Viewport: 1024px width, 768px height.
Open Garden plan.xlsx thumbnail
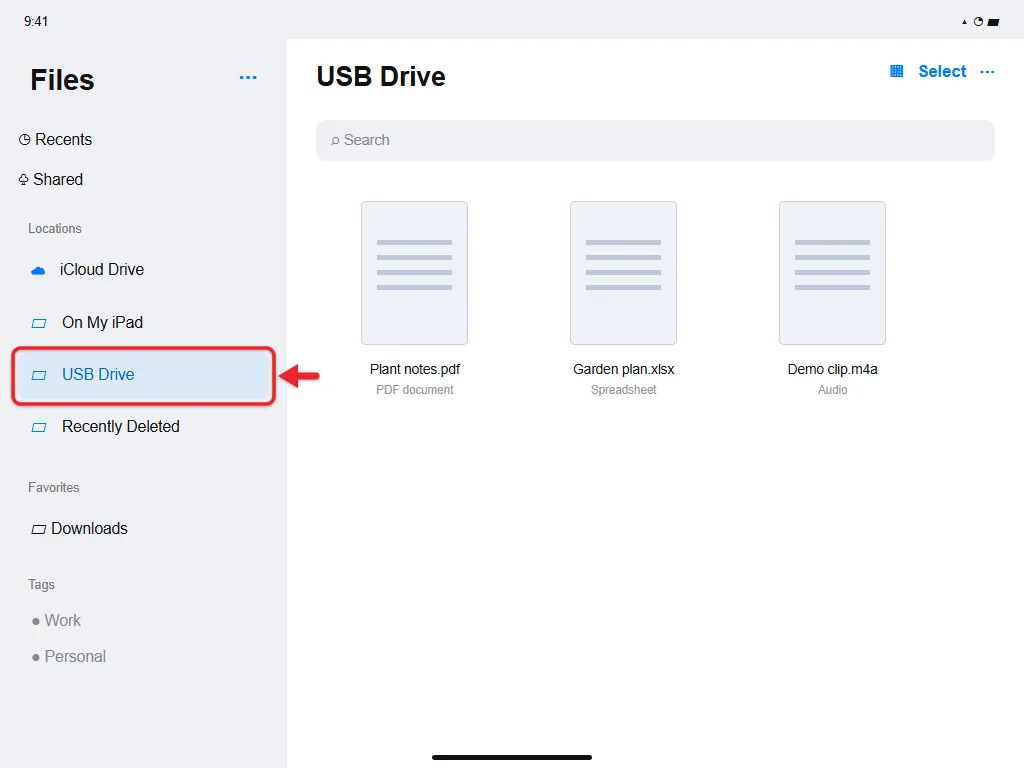point(624,273)
